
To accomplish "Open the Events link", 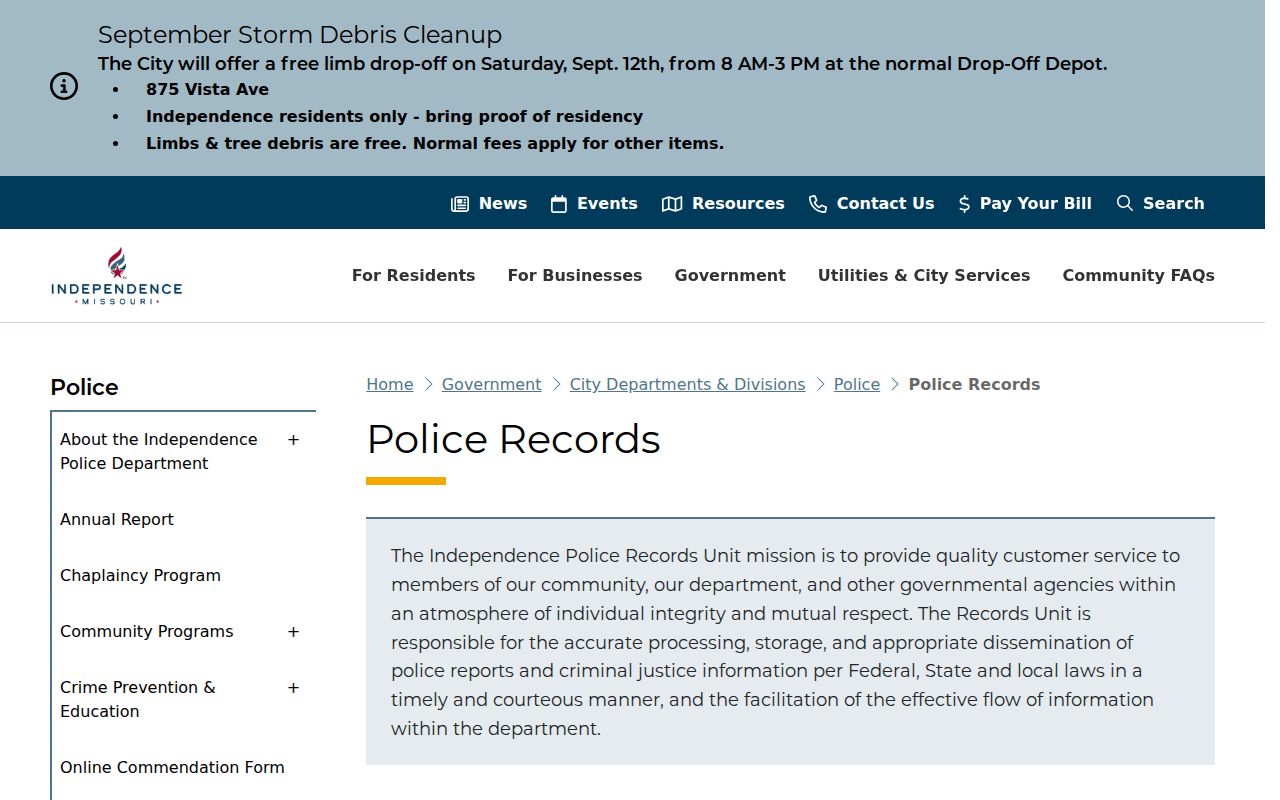I will click(x=607, y=203).
